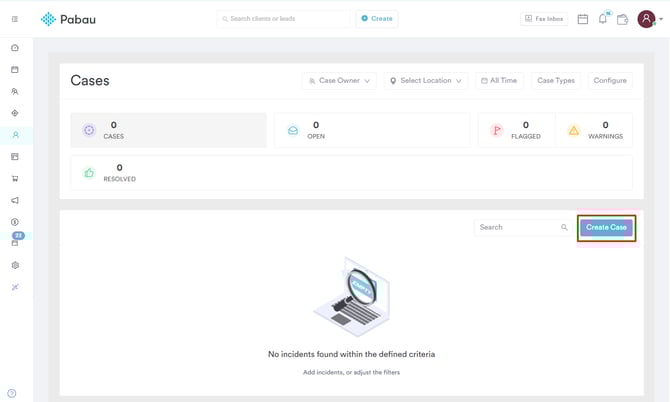The height and width of the screenshot is (402, 670).
Task: Expand the Select Location dropdown
Action: 425,81
